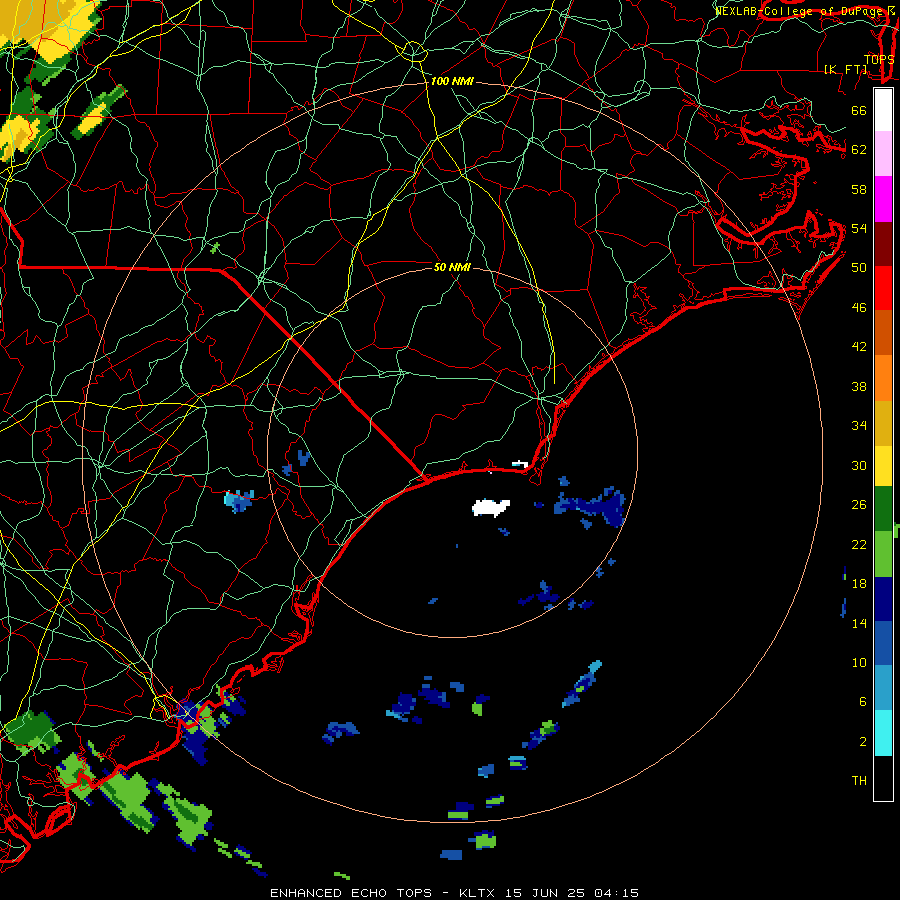Click "ENHANCED ECHO TOPS" in the caption
900x900 pixels.
tap(351, 893)
